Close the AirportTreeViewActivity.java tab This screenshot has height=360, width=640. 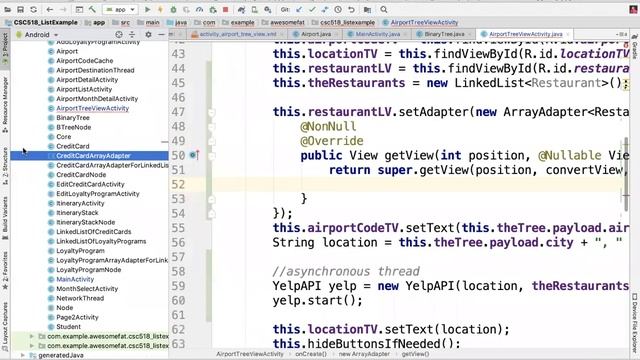[568, 34]
